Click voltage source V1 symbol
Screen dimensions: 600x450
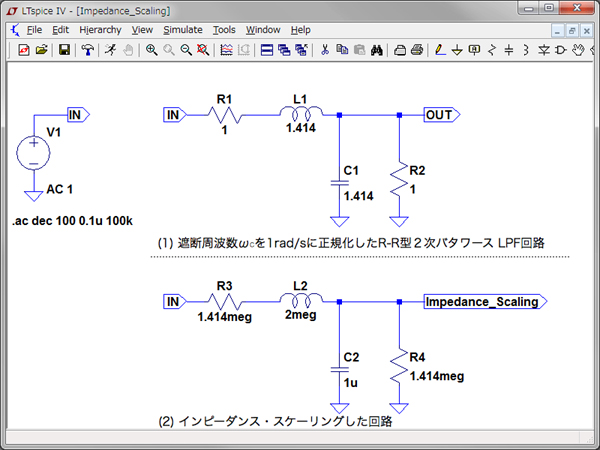[x=33, y=152]
